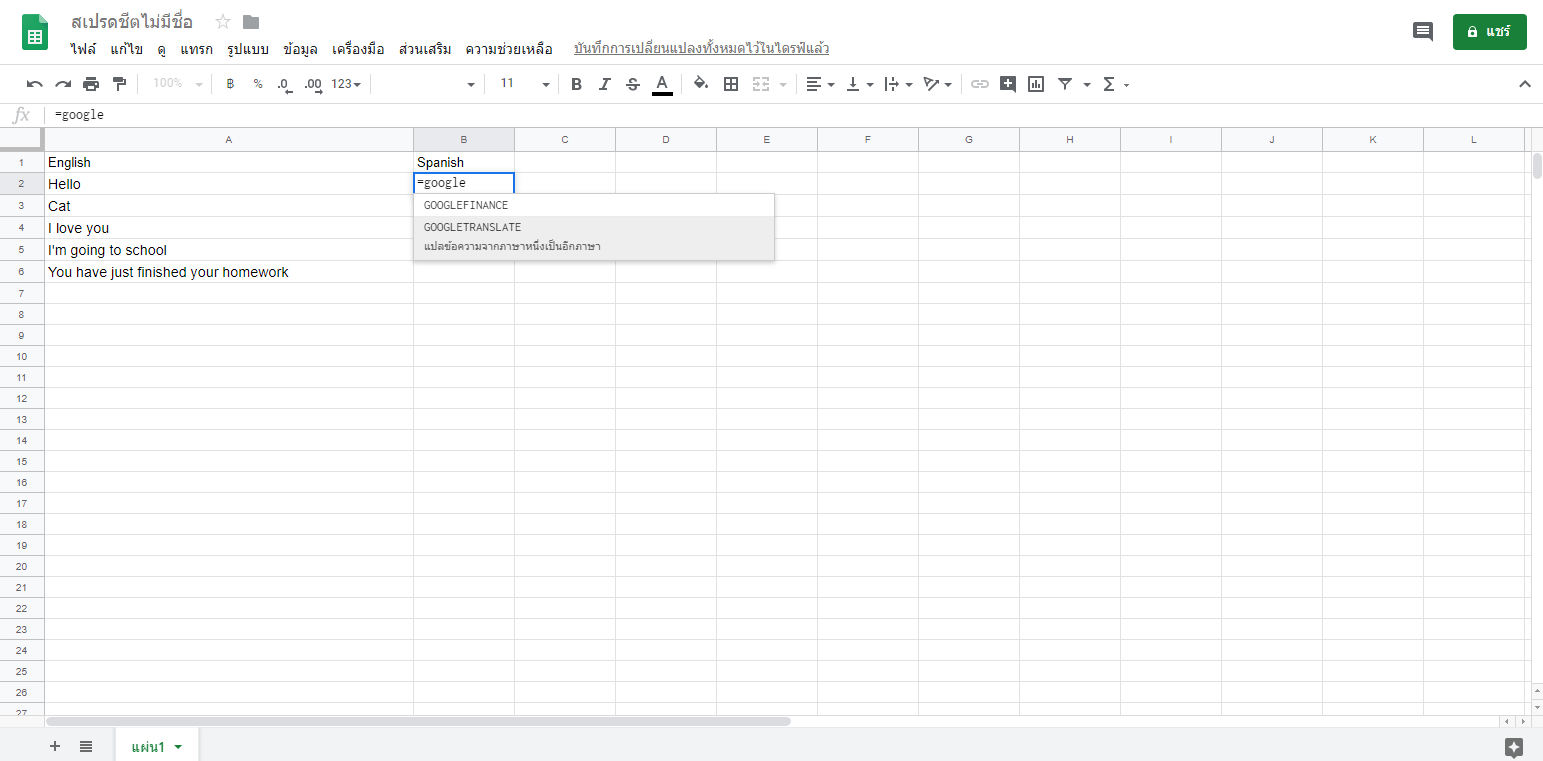The image size is (1543, 761).
Task: Open the Functions sigma menu
Action: [1115, 84]
